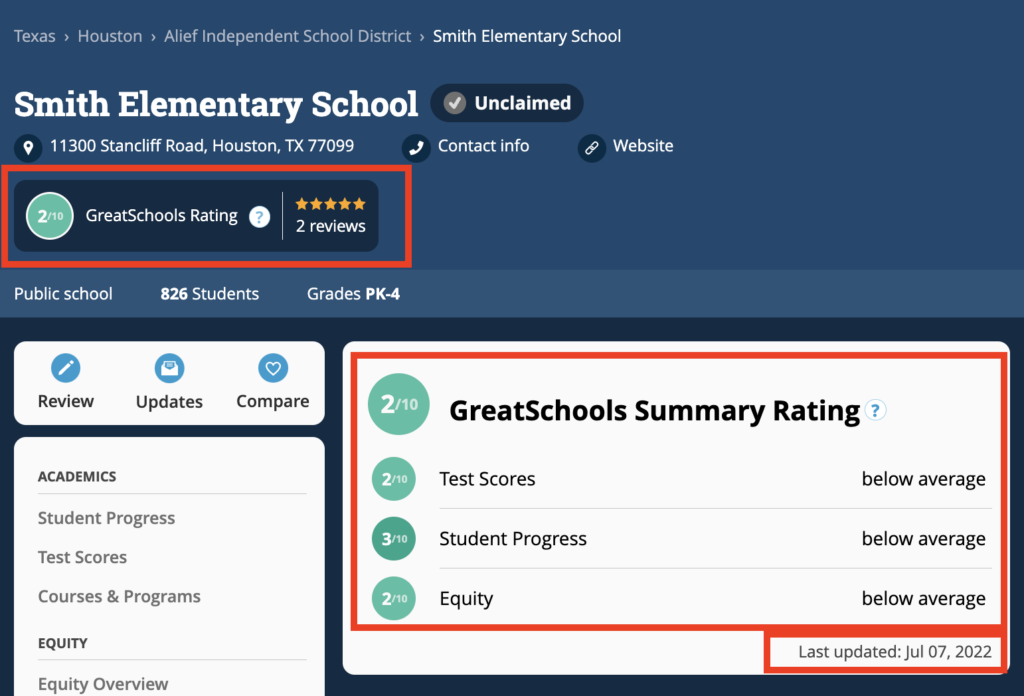Image resolution: width=1024 pixels, height=696 pixels.
Task: Click the map pin location icon
Action: pos(28,148)
